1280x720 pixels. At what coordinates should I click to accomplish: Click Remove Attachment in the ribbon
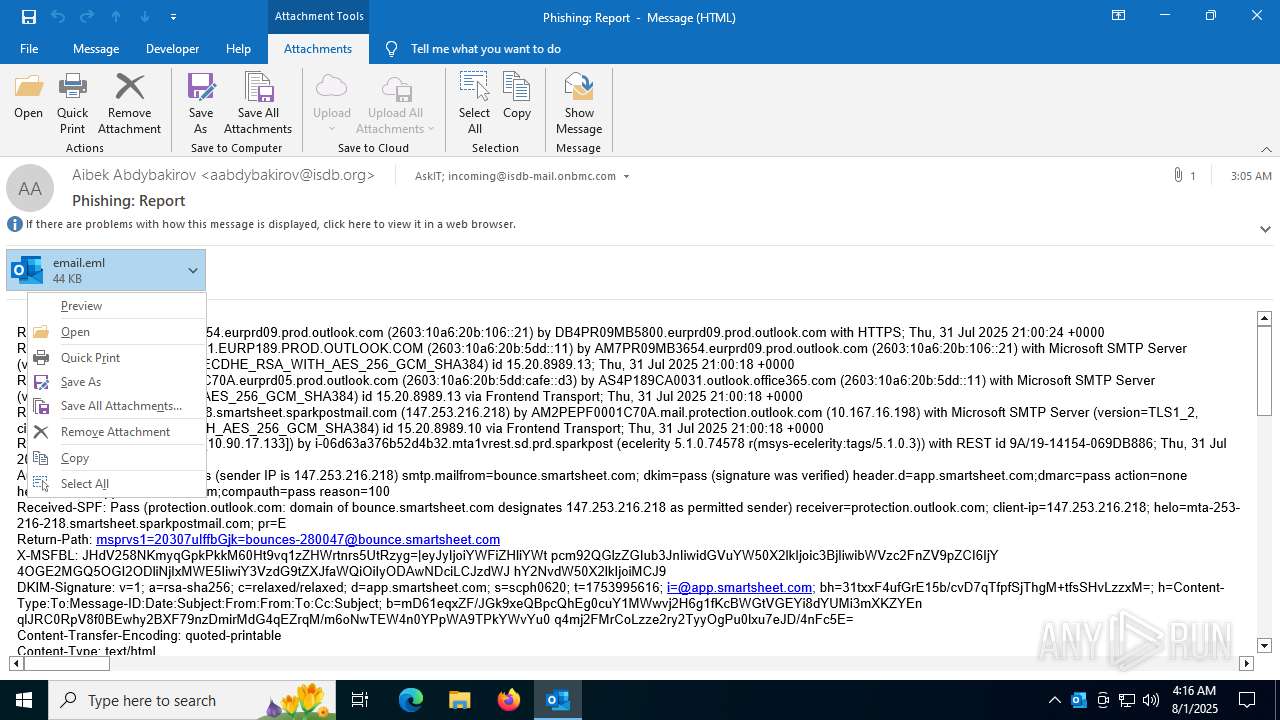[x=129, y=103]
